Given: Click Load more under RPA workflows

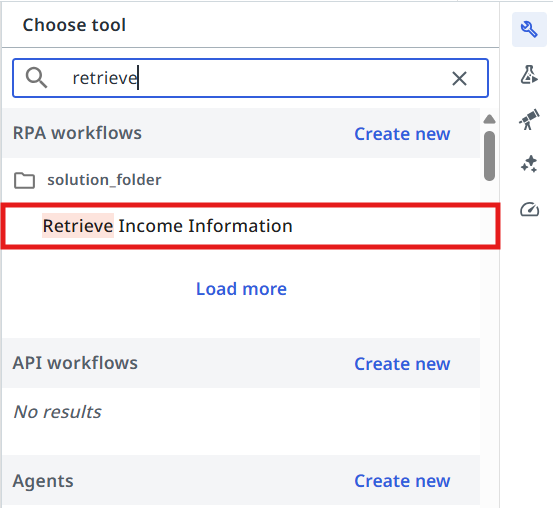Looking at the screenshot, I should tap(241, 289).
